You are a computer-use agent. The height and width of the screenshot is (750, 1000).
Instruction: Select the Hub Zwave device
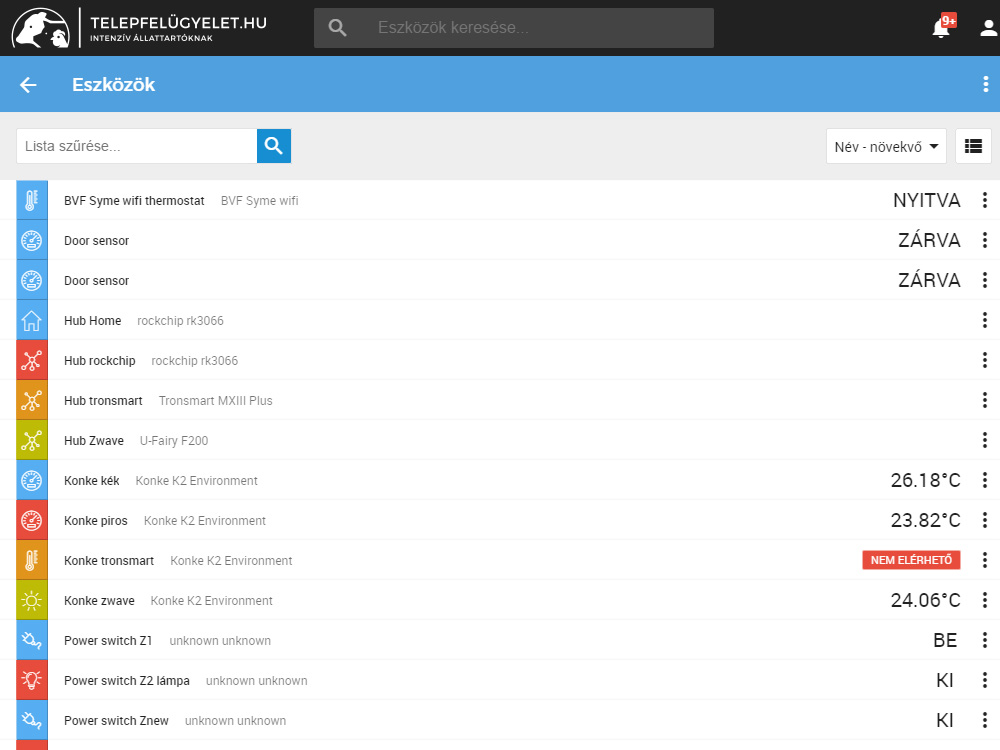click(94, 441)
